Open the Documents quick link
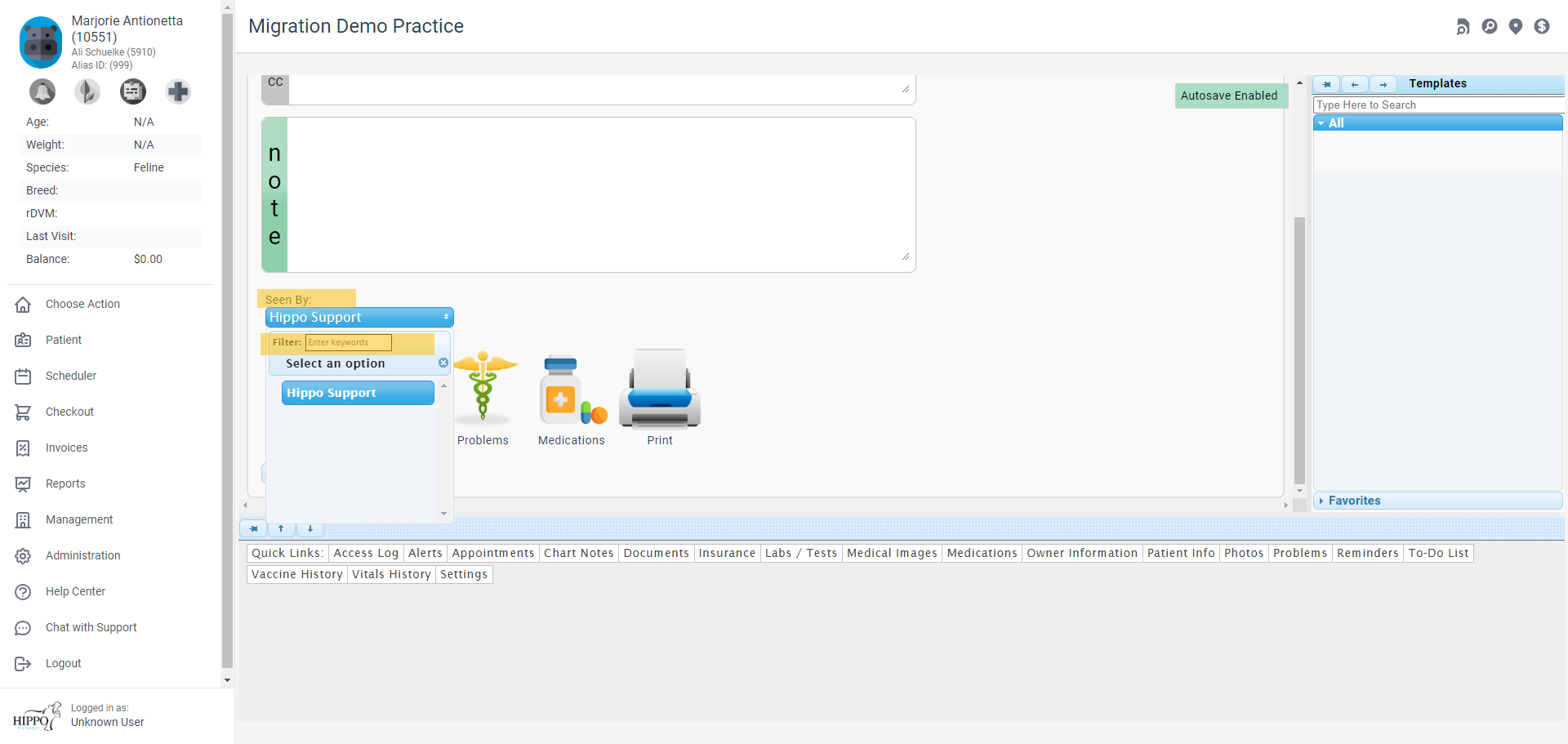Image resolution: width=1568 pixels, height=744 pixels. [x=657, y=553]
